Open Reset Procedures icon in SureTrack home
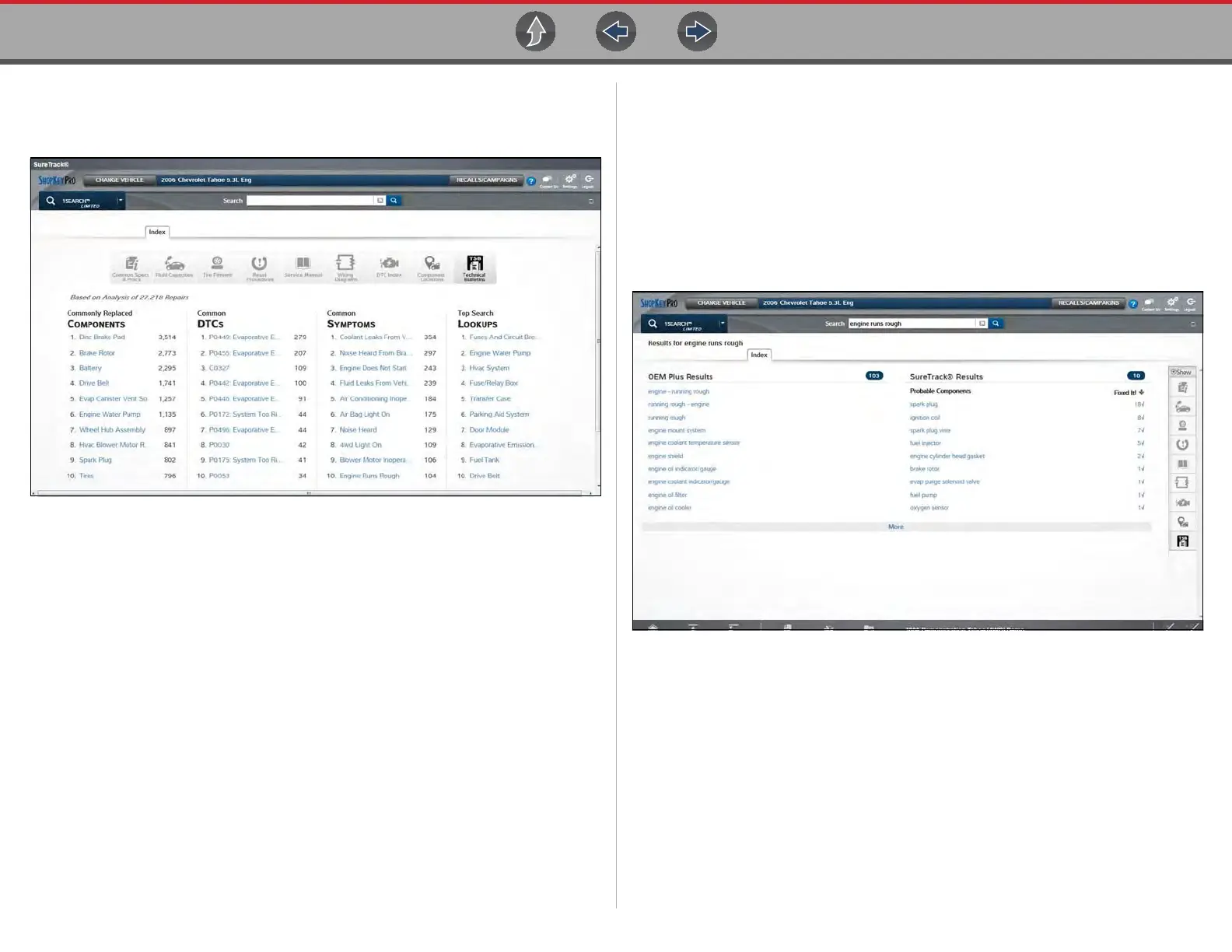This screenshot has height=952, width=1232. (260, 268)
